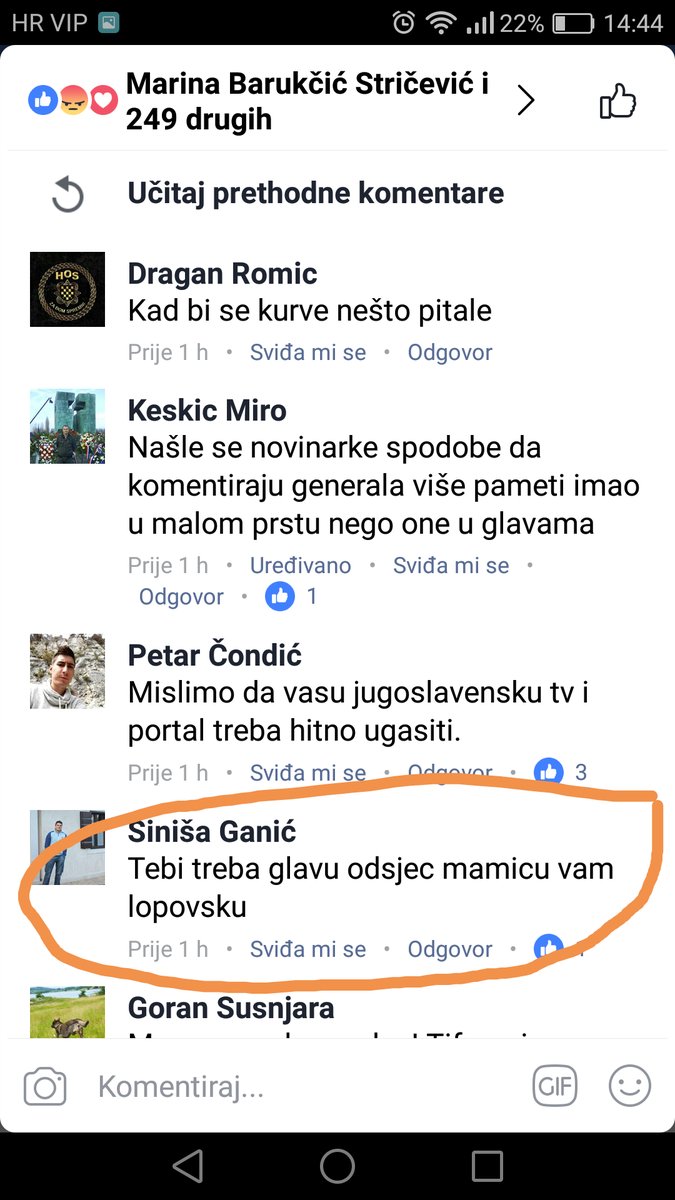The image size is (675, 1200).
Task: Tap the thumbs-up like icon at top right
Action: pyautogui.click(x=617, y=101)
